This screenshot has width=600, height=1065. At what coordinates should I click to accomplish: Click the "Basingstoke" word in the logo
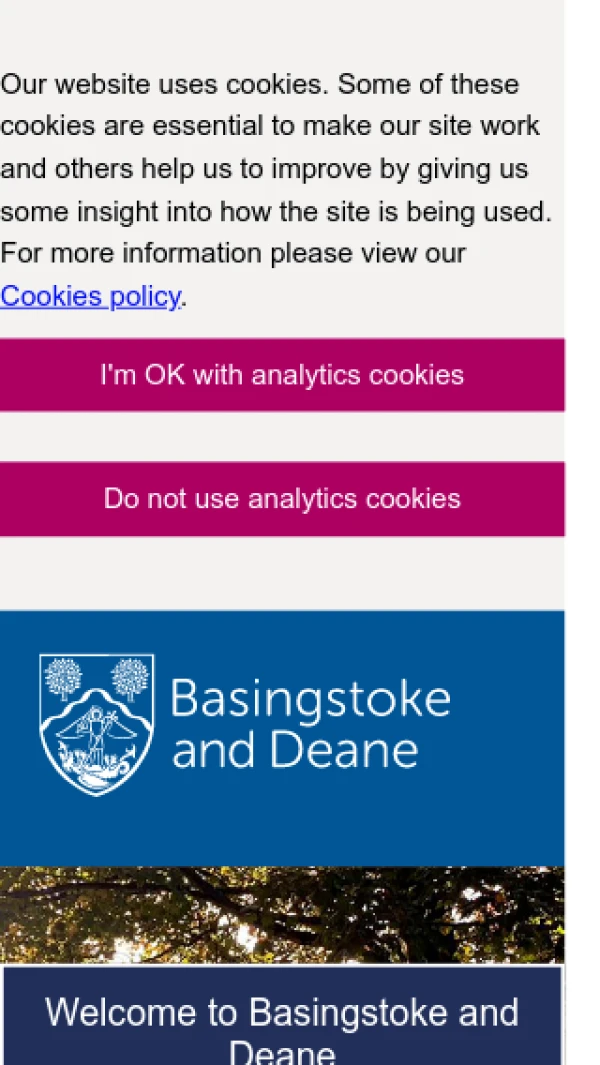(x=310, y=699)
